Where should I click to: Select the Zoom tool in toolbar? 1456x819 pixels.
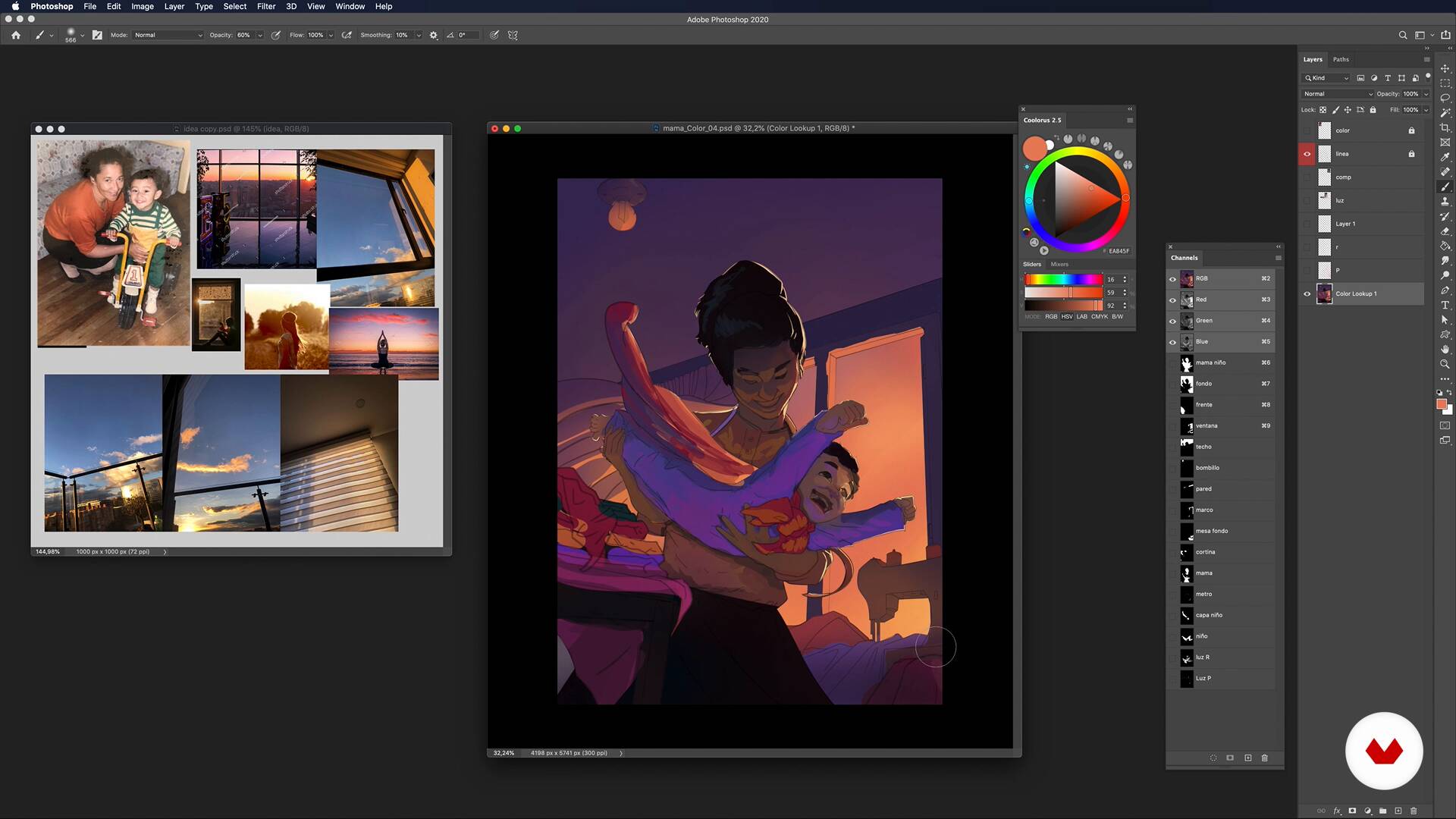coord(1445,364)
